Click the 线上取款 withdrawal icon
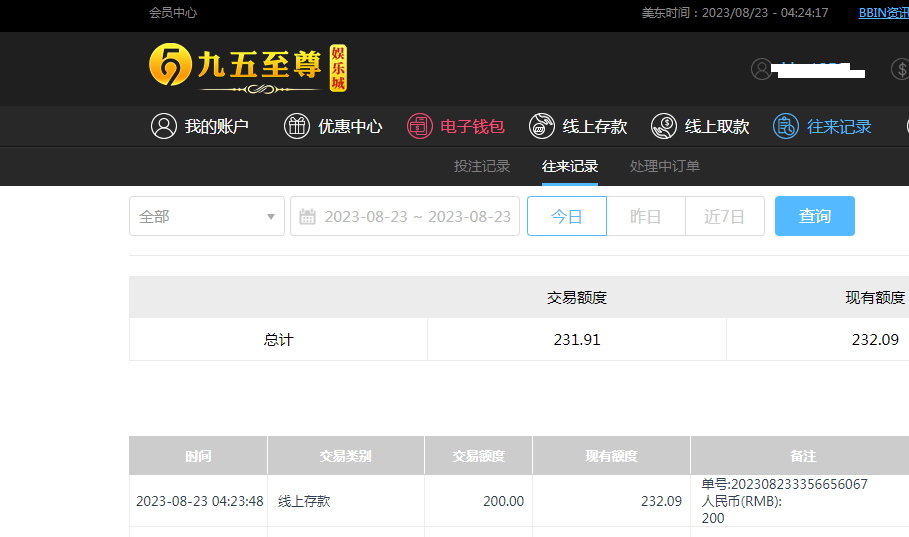 664,126
